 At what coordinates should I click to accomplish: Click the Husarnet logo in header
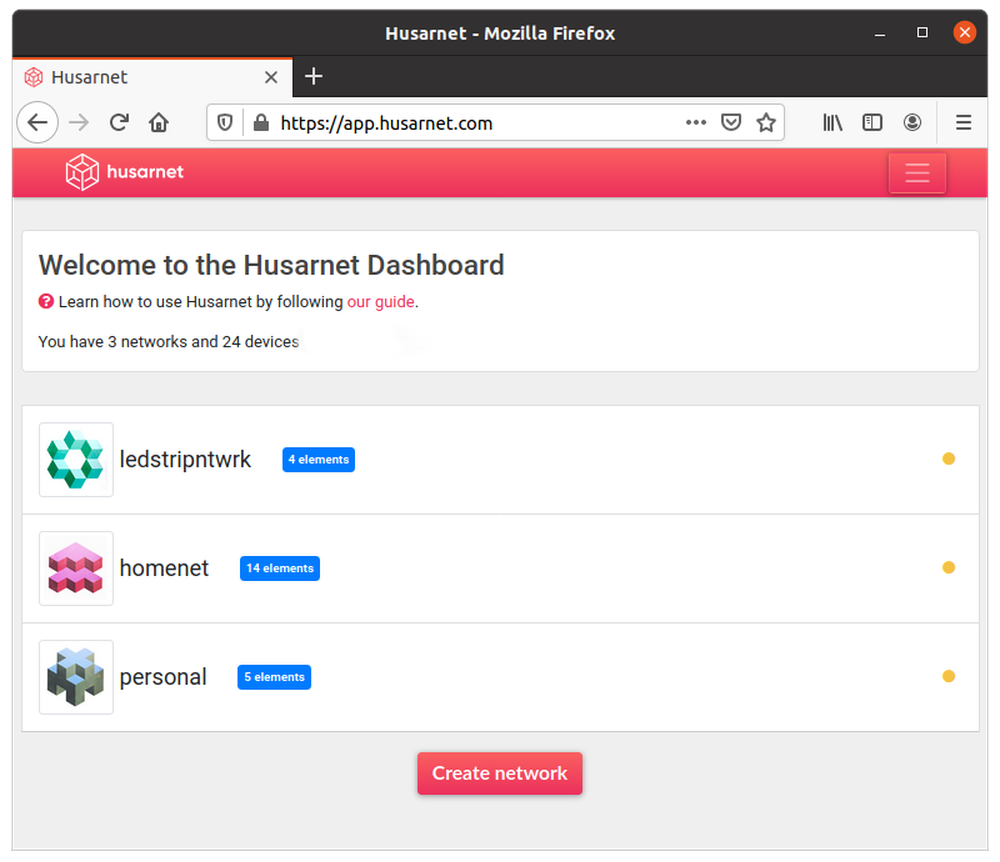124,172
